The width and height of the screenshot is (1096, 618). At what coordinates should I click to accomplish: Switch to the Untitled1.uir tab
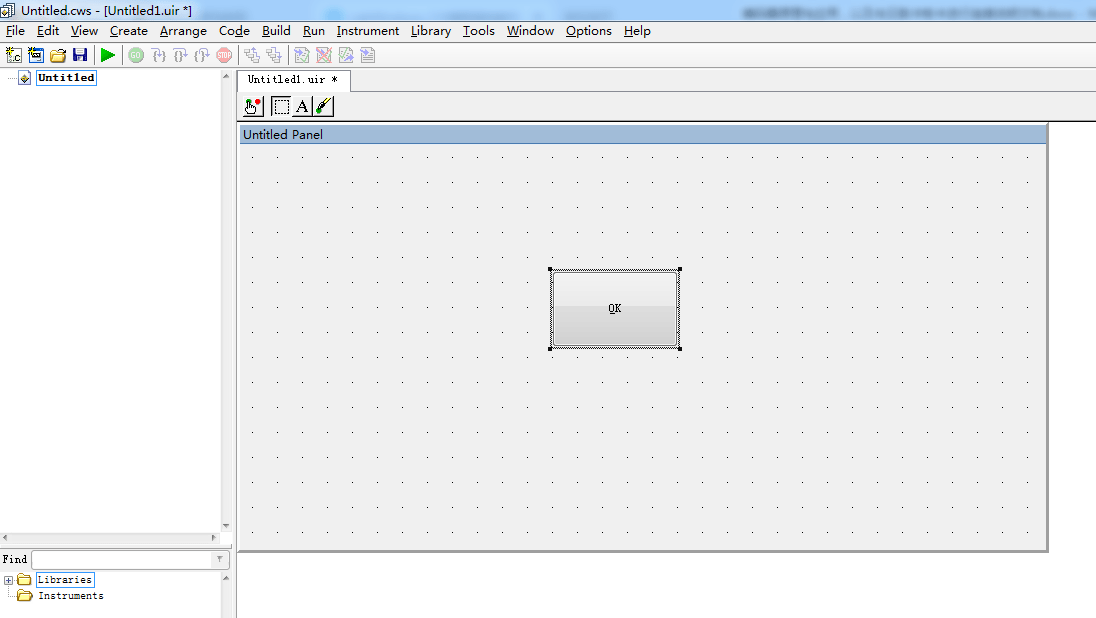pos(292,80)
